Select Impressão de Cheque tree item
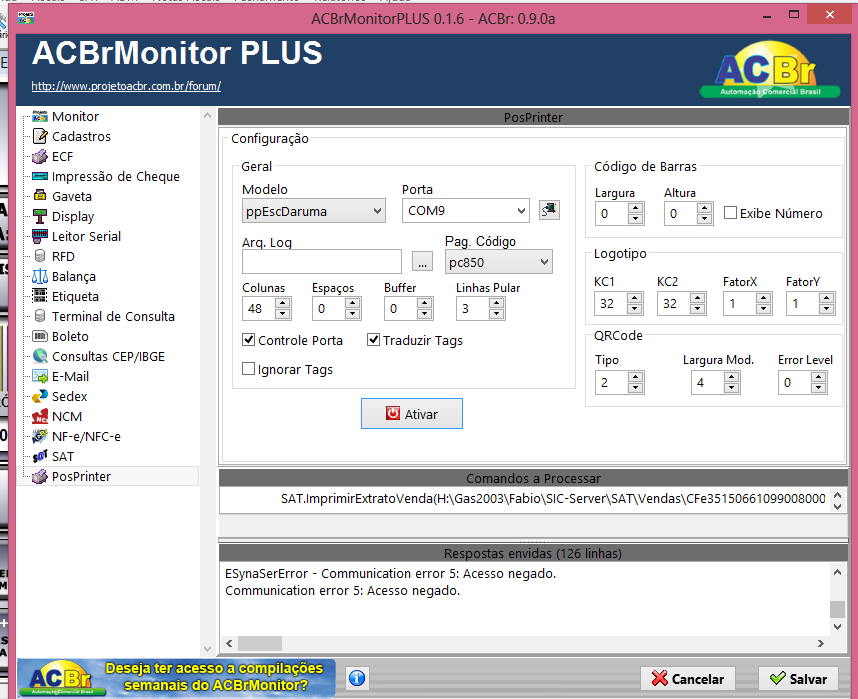 coord(115,176)
